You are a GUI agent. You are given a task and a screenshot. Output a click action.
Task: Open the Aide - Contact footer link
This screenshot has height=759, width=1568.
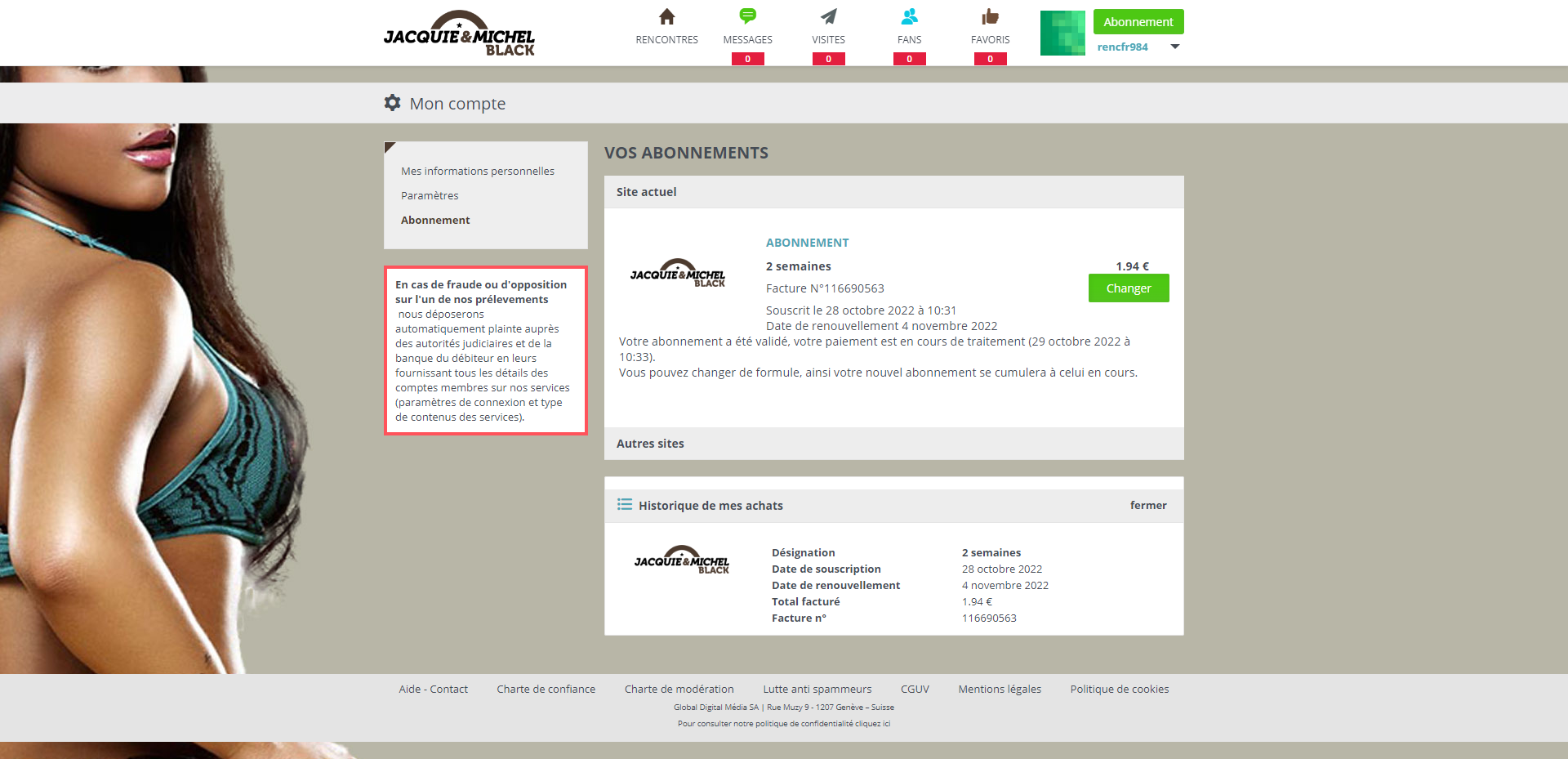(x=433, y=690)
